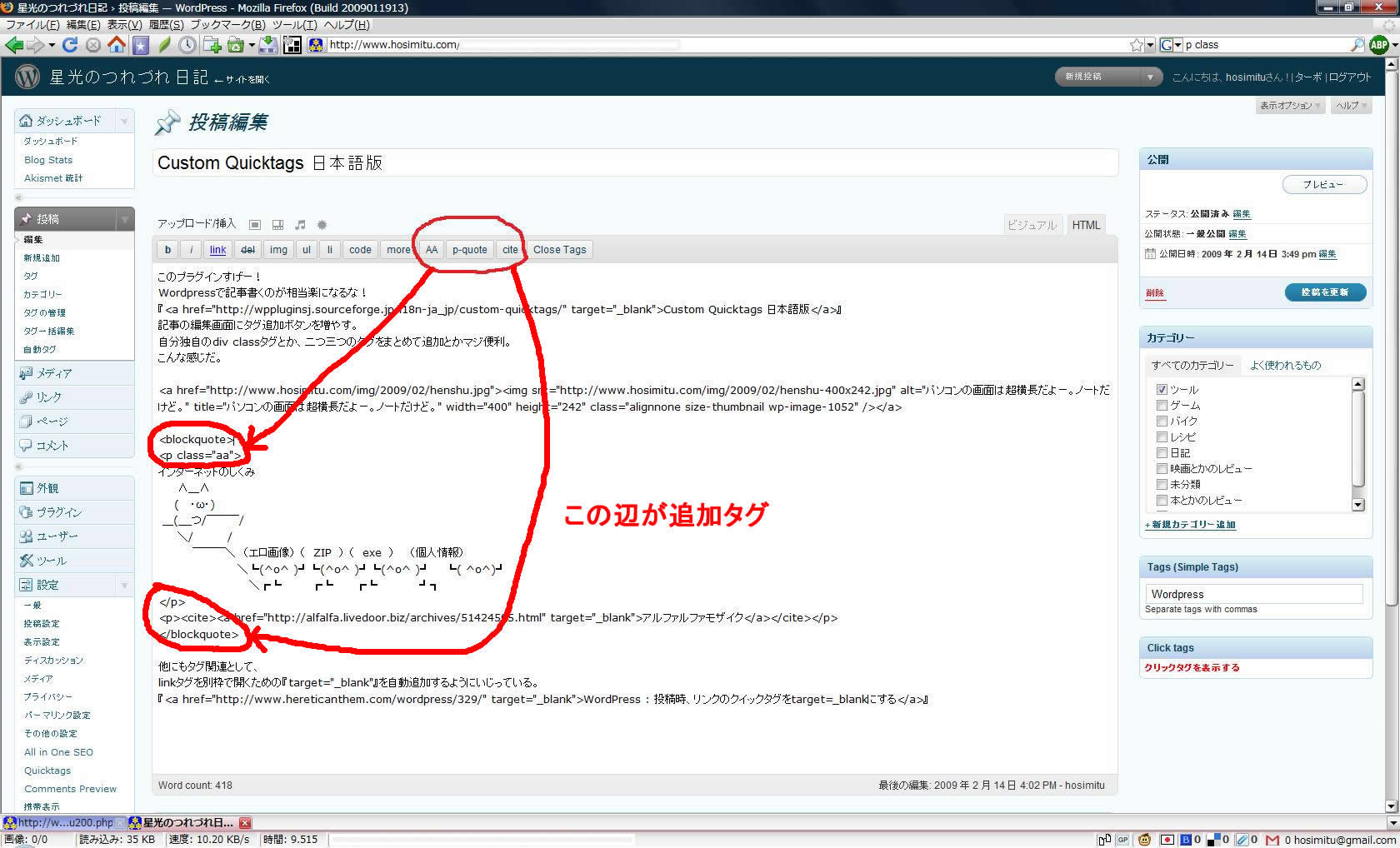This screenshot has height=848, width=1400.
Task: Expand the ヘルプ panel
Action: pyautogui.click(x=1352, y=106)
